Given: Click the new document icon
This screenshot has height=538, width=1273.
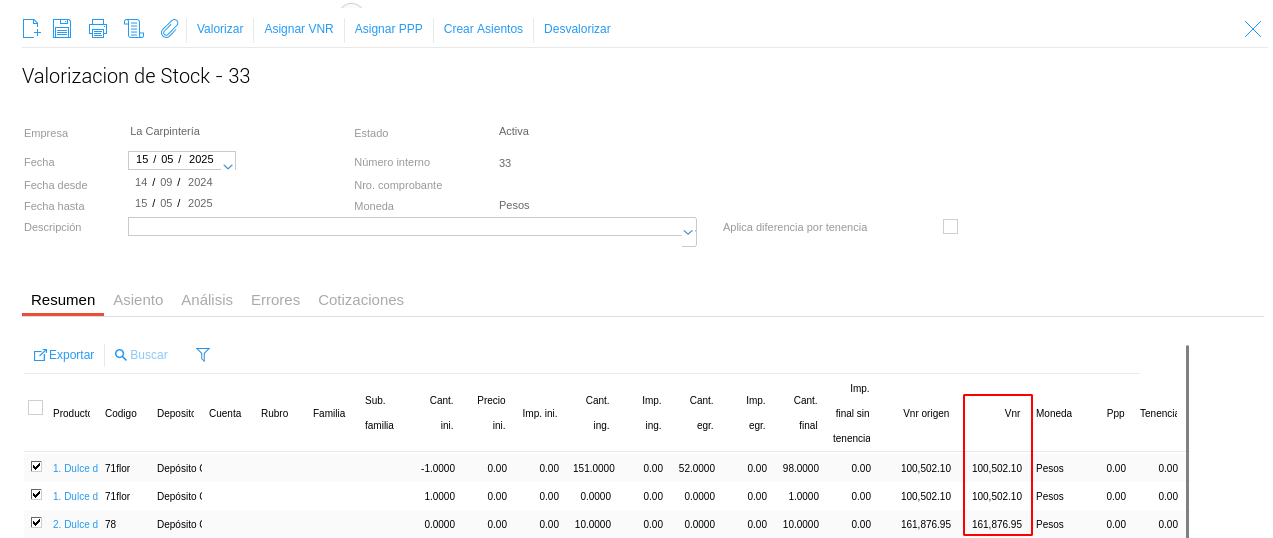Looking at the screenshot, I should pyautogui.click(x=32, y=29).
